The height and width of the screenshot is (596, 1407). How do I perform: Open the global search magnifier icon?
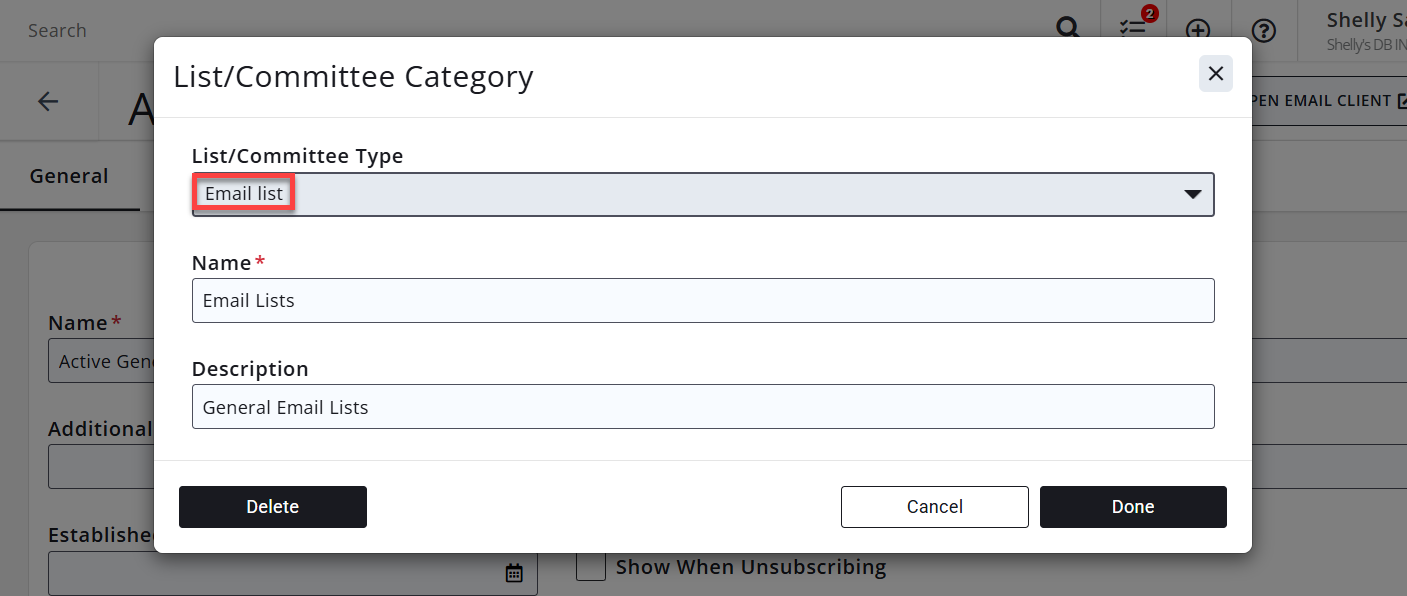[x=1067, y=29]
